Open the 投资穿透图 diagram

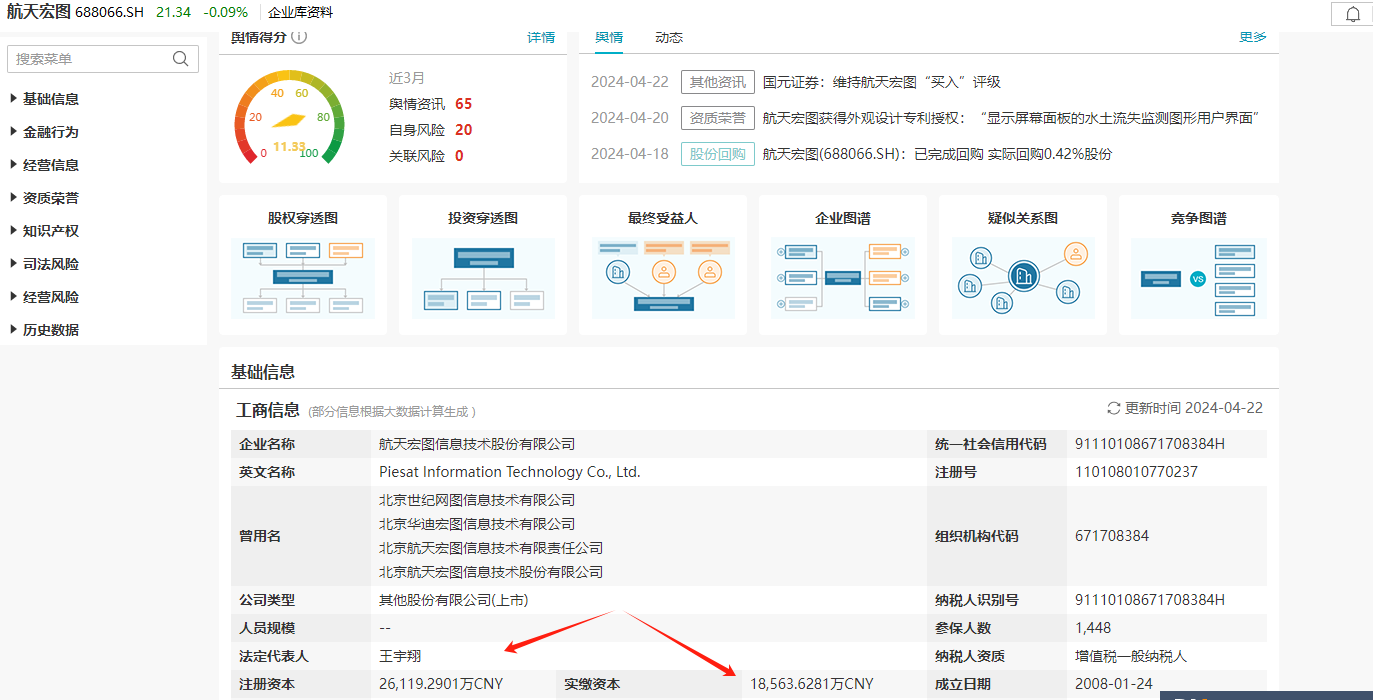[x=482, y=265]
